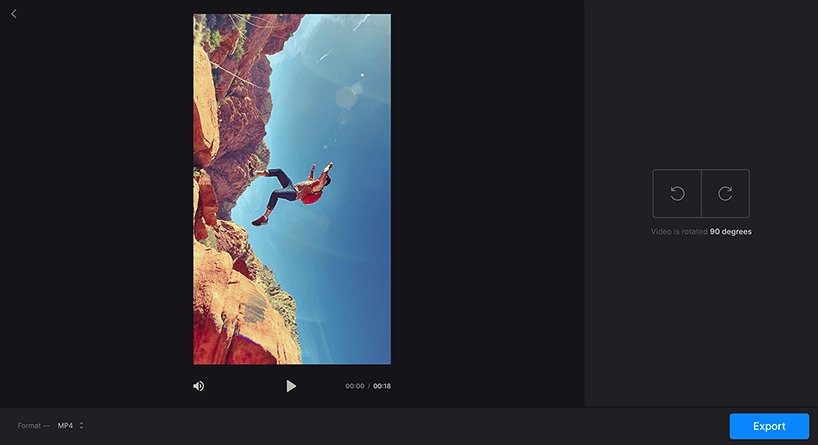Click the slash between the time readouts
818x445 pixels.
click(x=368, y=386)
